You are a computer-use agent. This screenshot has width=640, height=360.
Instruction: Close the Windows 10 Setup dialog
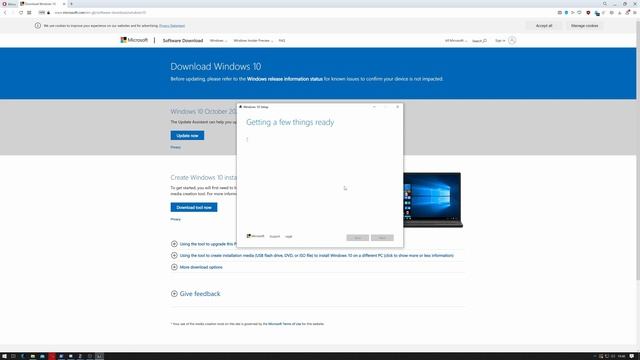click(398, 107)
